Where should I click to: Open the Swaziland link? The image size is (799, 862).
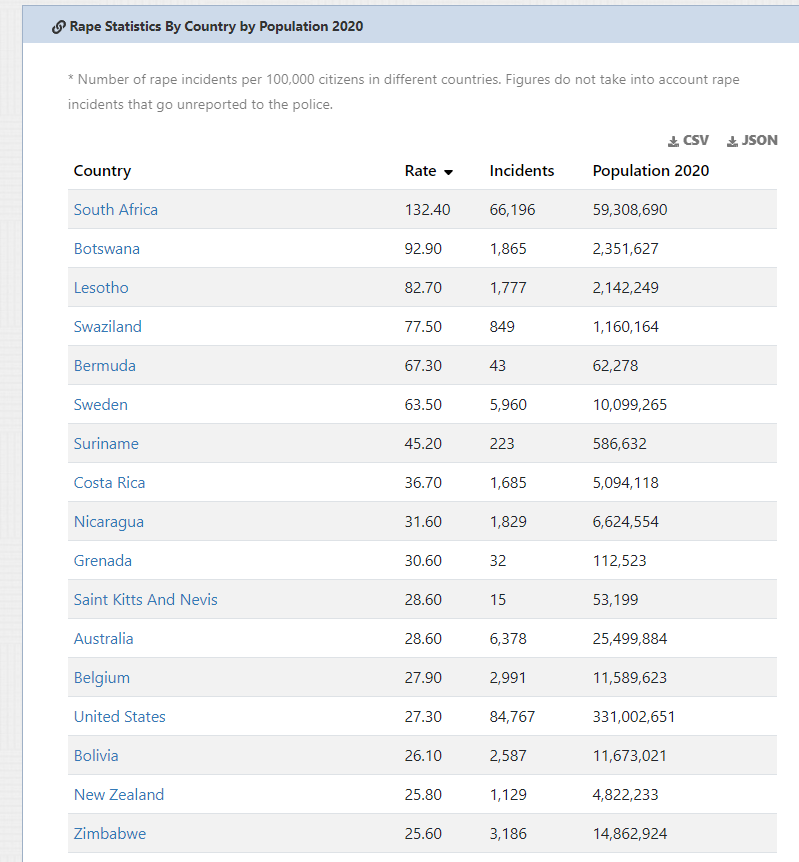(108, 327)
